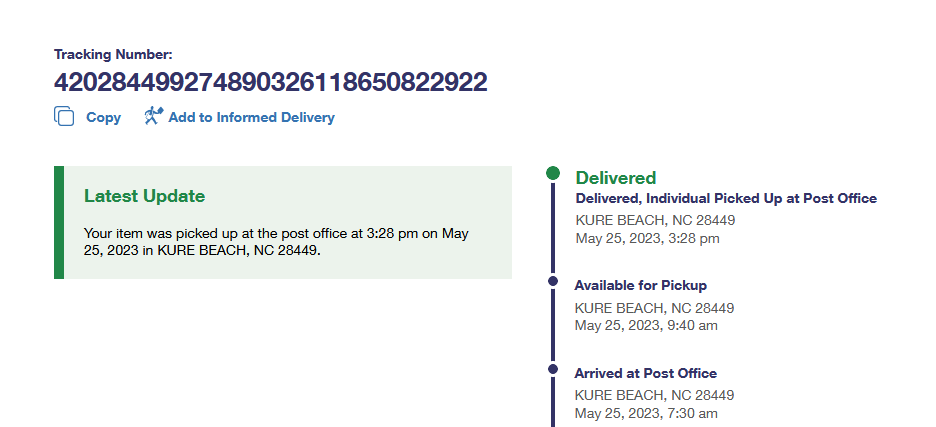Select the Available for Pickup timeline dot
Image resolution: width=936 pixels, height=427 pixels.
(553, 282)
